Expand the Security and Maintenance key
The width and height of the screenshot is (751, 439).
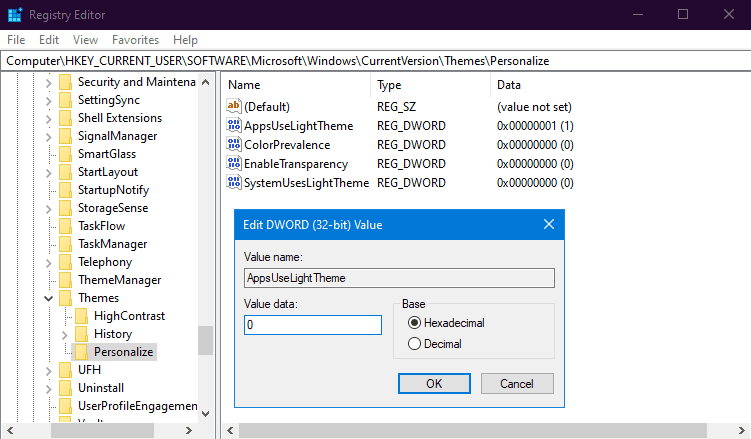[x=48, y=83]
